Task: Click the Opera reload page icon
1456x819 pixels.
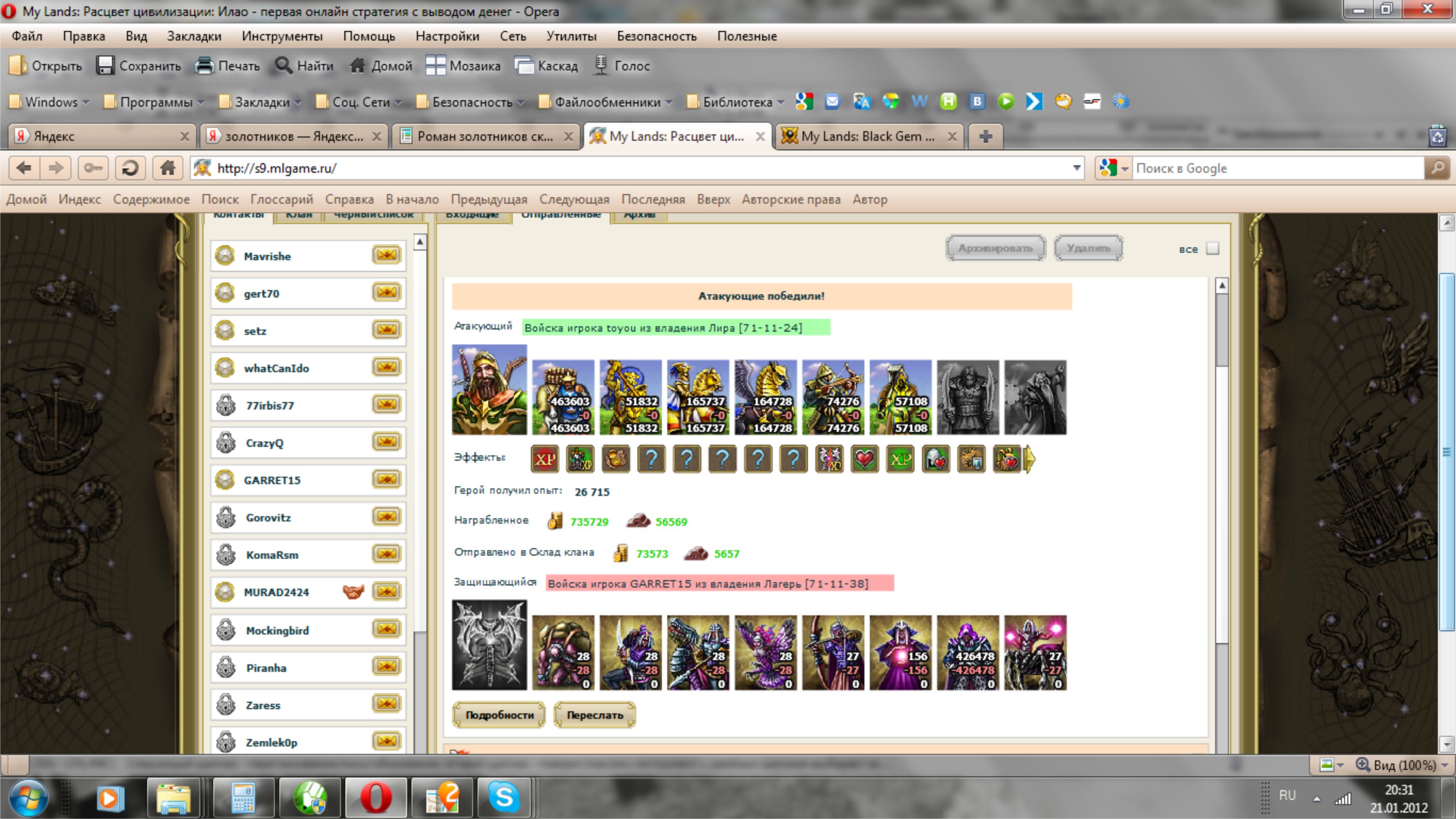Action: coord(130,169)
